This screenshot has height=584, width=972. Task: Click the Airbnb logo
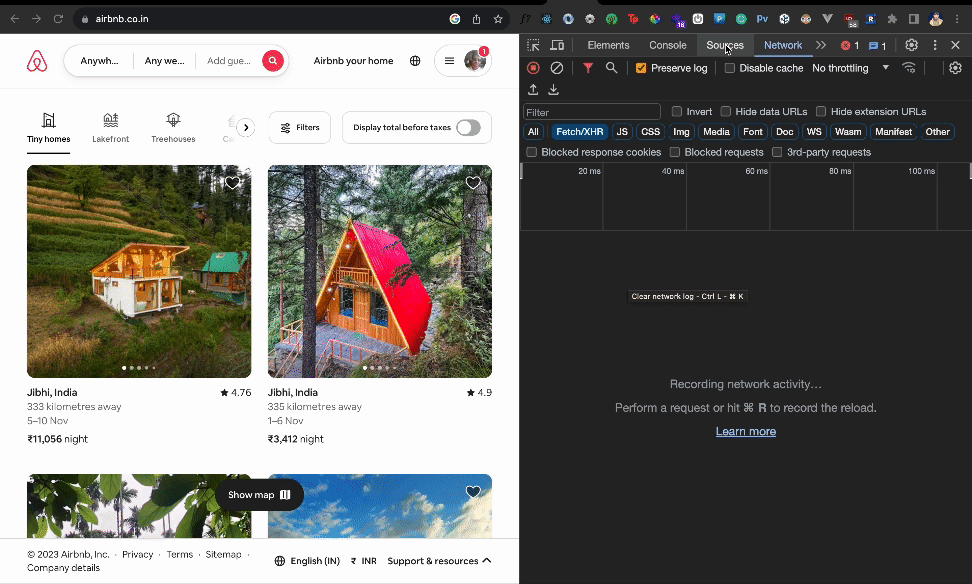pos(37,61)
